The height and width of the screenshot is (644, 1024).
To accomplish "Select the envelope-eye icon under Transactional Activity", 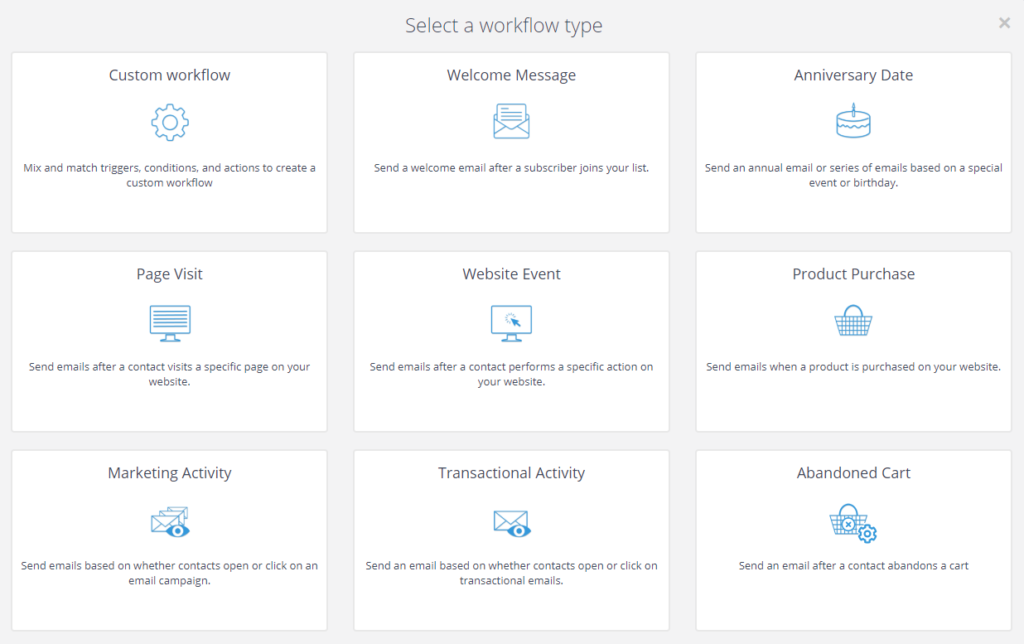I will [x=512, y=523].
